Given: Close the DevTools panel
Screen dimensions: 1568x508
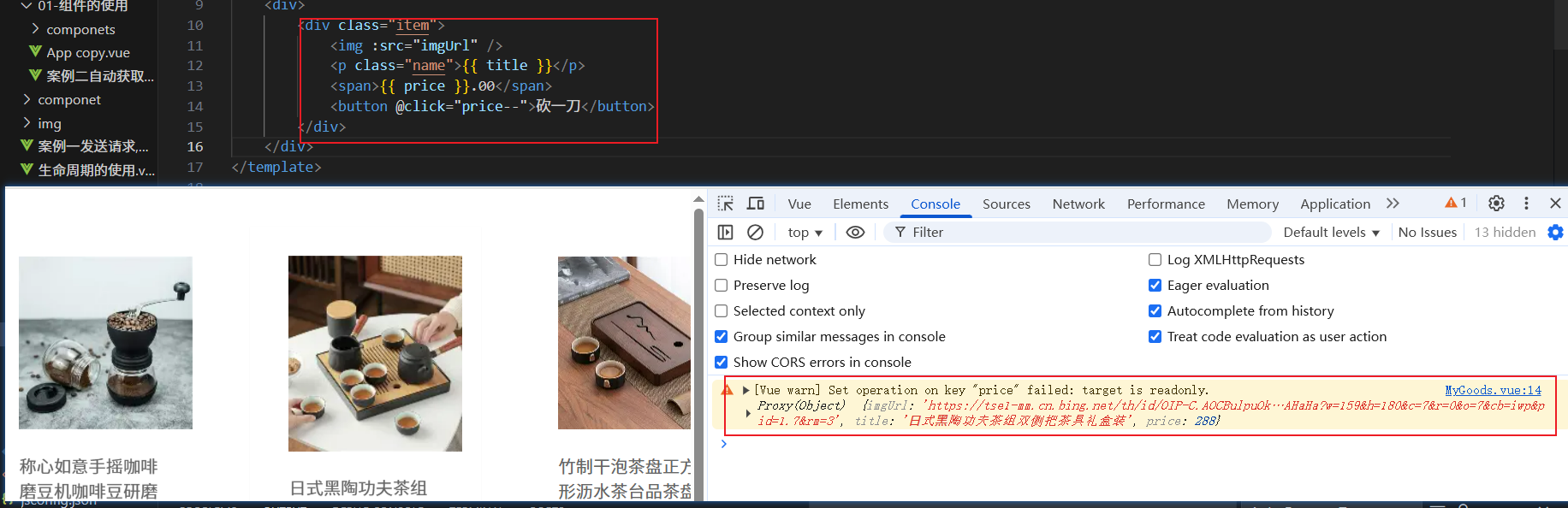Looking at the screenshot, I should 1555,204.
